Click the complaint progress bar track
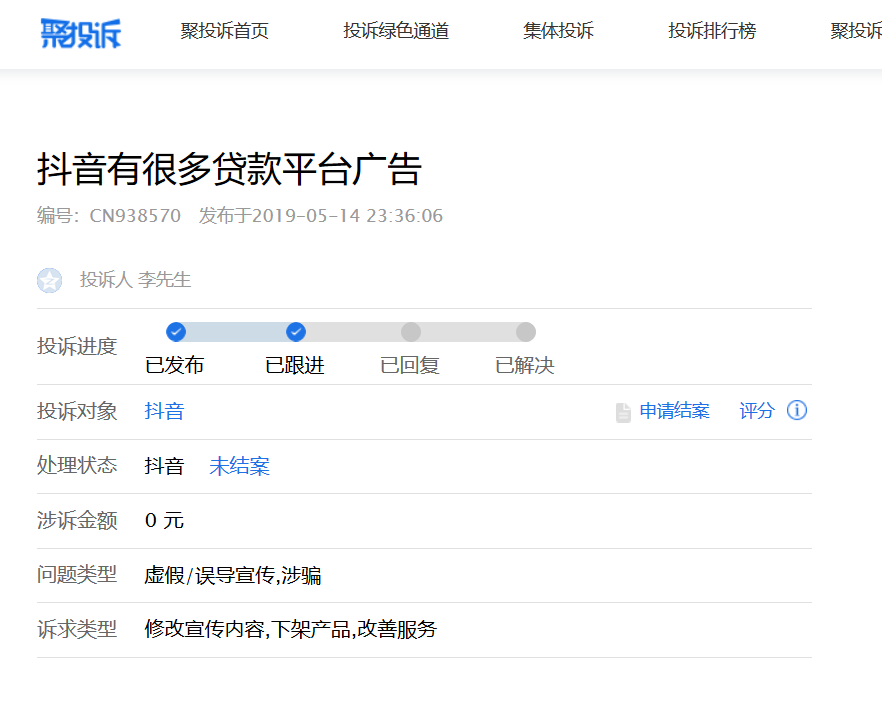Viewport: 882px width, 703px height. click(x=350, y=331)
